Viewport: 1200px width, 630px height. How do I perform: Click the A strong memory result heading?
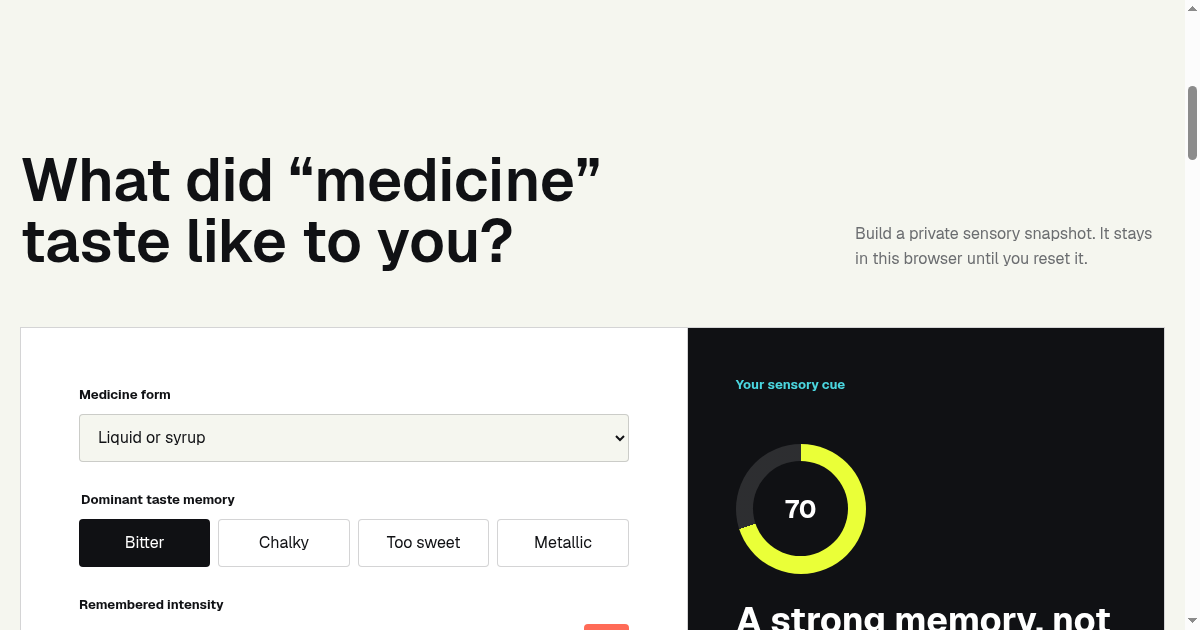click(x=923, y=618)
